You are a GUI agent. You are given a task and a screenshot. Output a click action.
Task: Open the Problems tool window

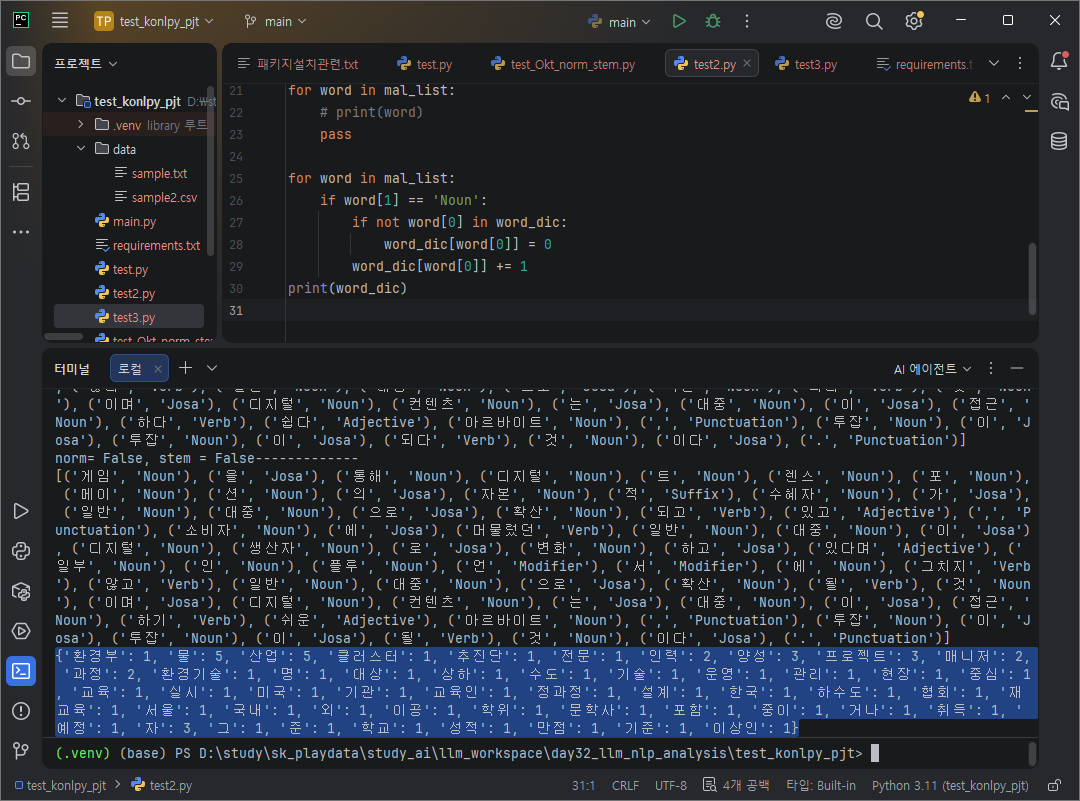(21, 711)
